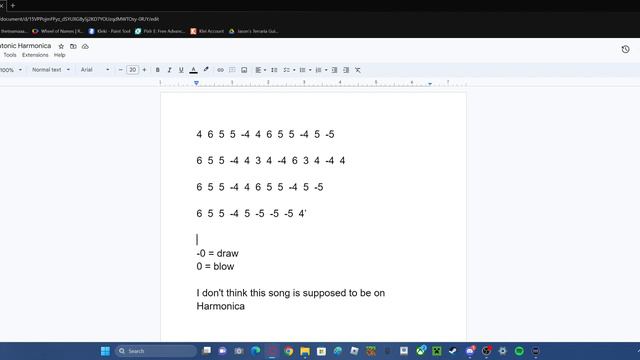The height and width of the screenshot is (360, 640).
Task: Clear formatting from selected text
Action: click(x=358, y=70)
